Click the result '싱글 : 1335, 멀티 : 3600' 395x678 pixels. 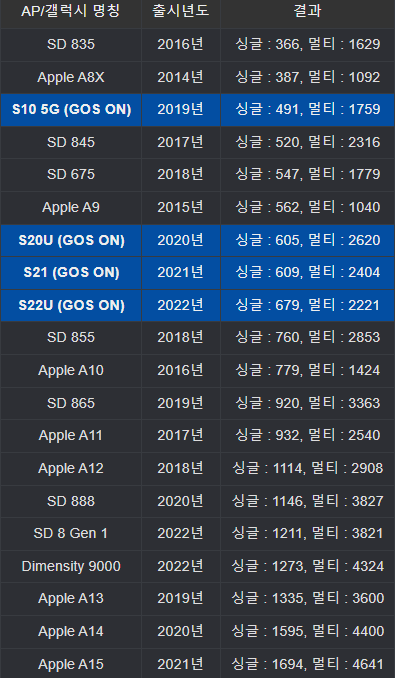pos(308,598)
